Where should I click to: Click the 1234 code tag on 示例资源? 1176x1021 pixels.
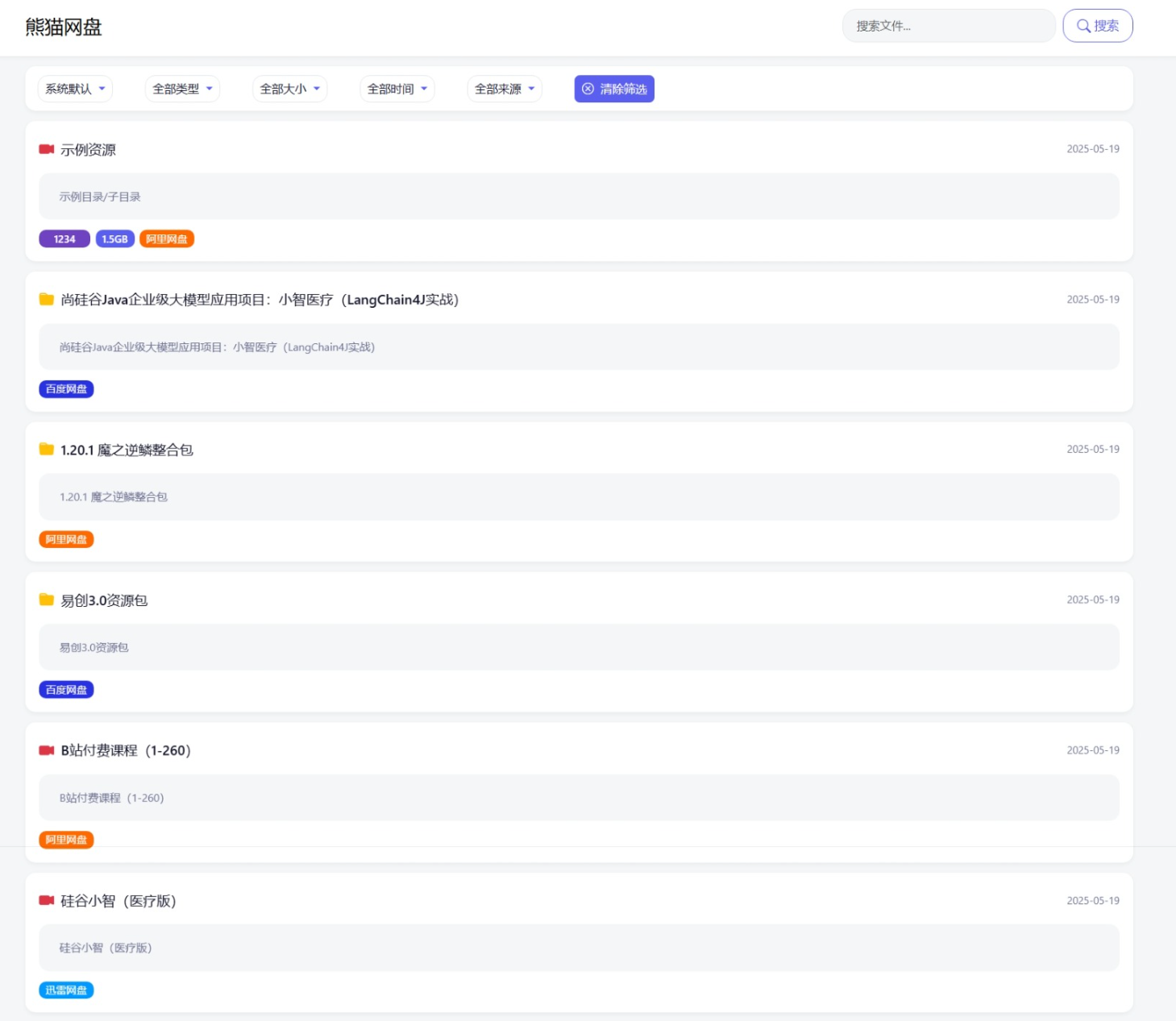[64, 239]
